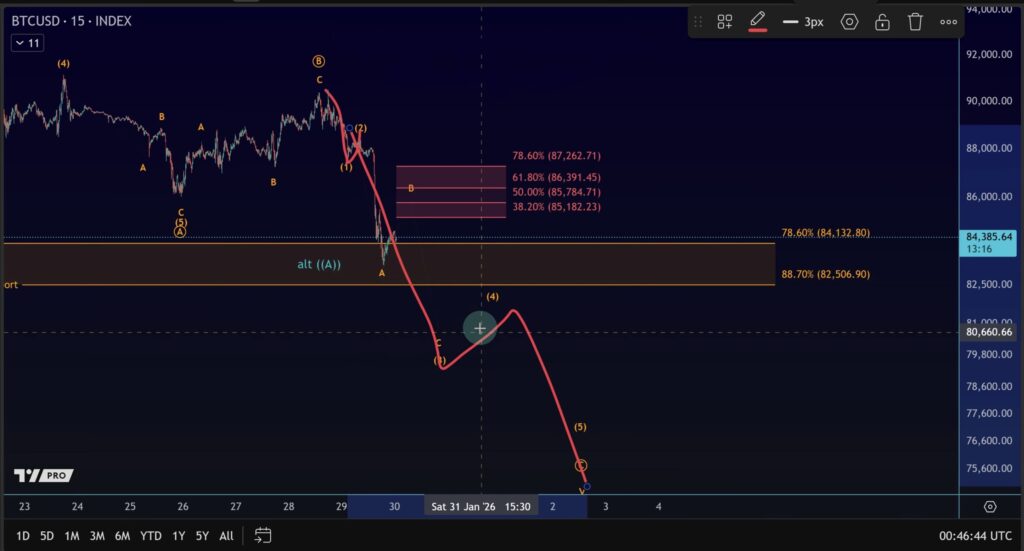Open chart axis settings gear icon
Screen dimensions: 1024x551
[990, 507]
